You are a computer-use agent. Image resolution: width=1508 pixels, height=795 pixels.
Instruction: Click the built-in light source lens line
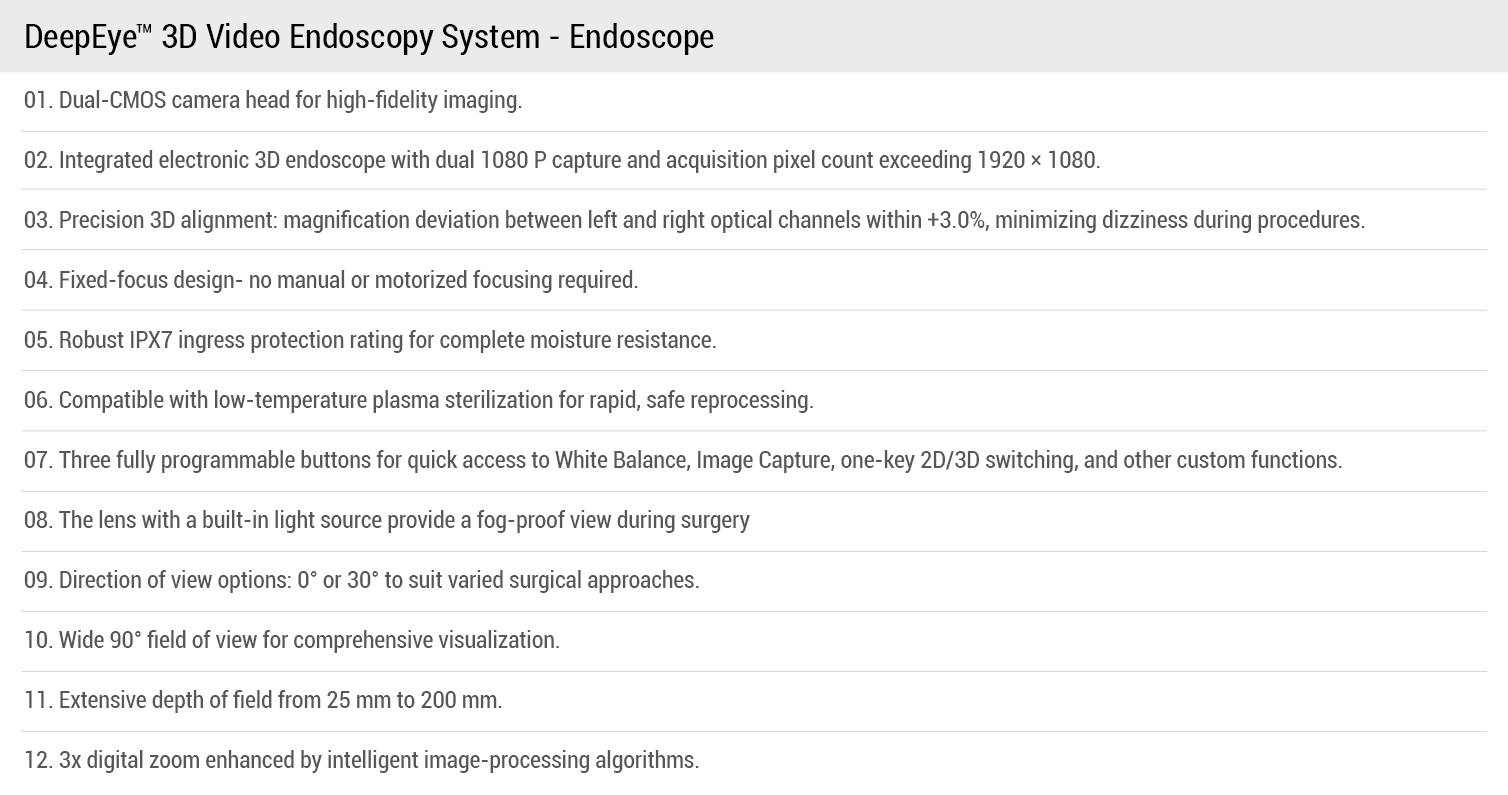(387, 520)
